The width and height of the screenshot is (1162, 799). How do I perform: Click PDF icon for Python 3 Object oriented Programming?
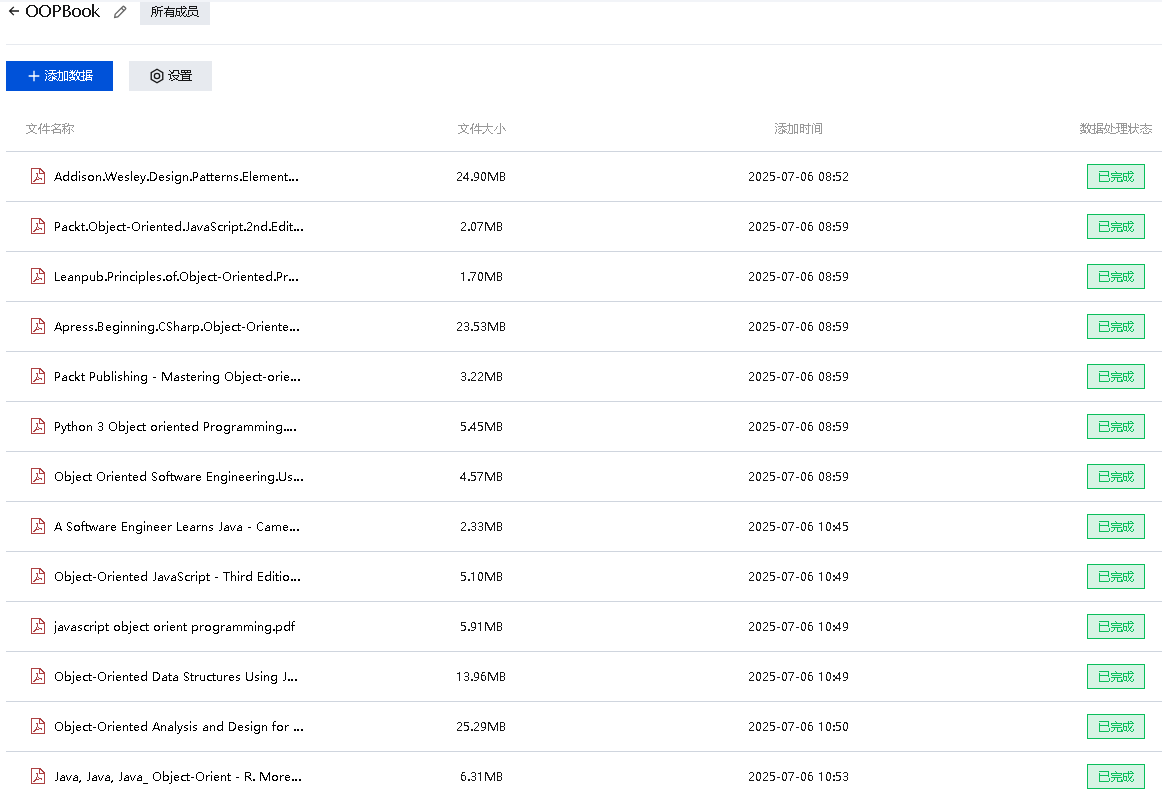[38, 427]
